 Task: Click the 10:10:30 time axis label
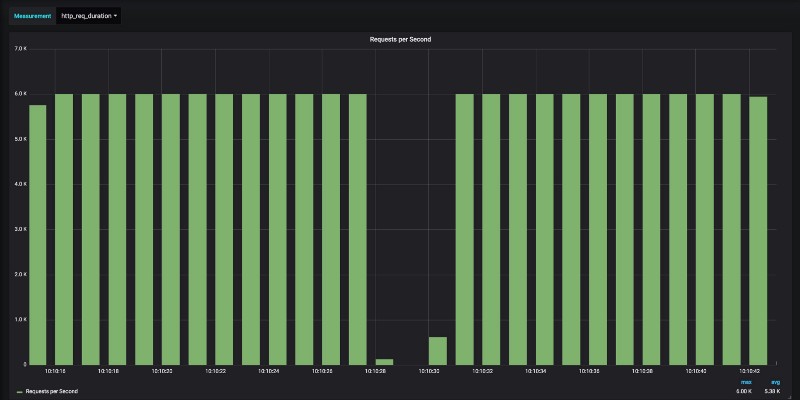pyautogui.click(x=429, y=371)
